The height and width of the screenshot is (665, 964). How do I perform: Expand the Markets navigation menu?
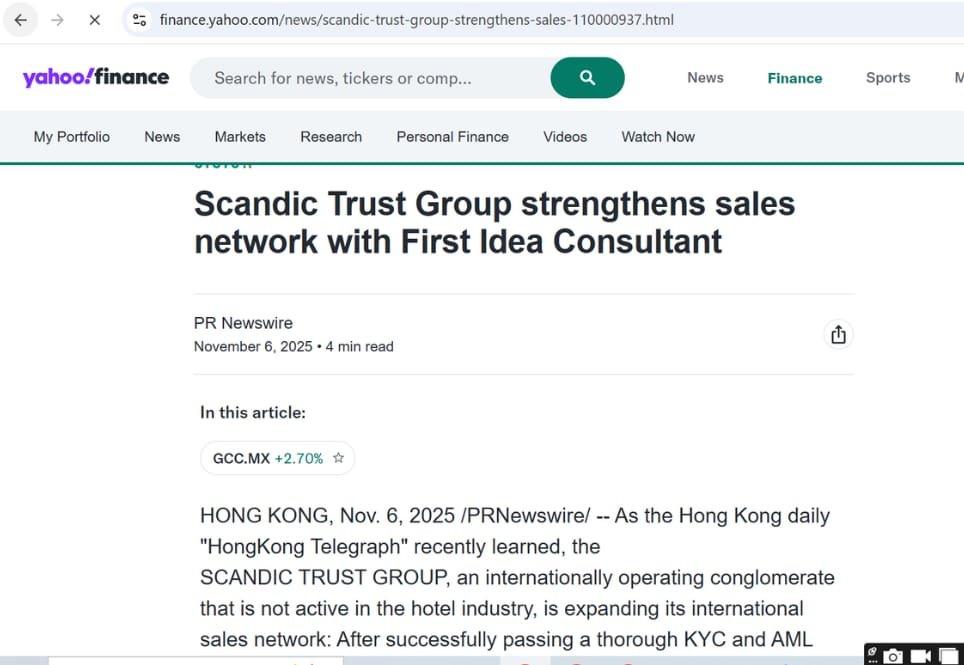pos(240,137)
